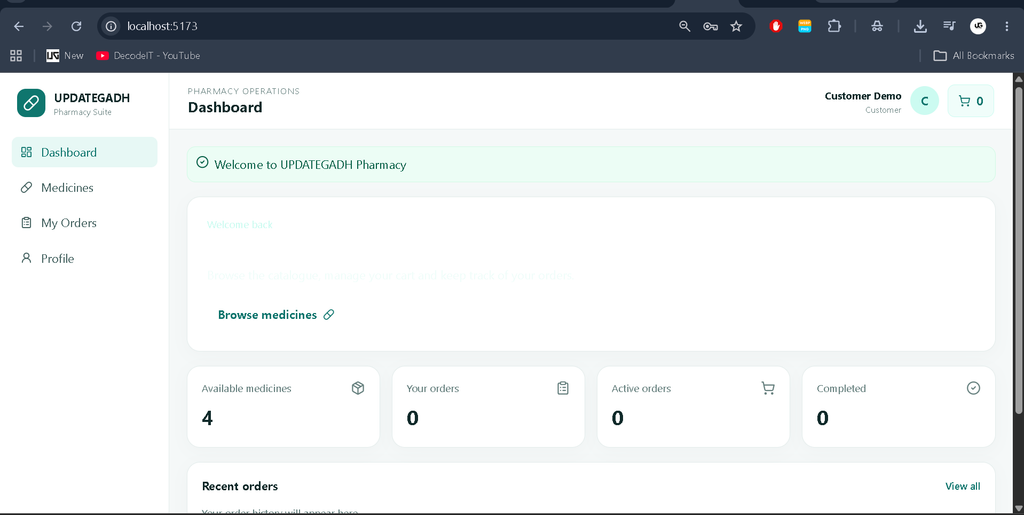Screen dimensions: 1024x515
Task: Click the checkmark icon on Completed card
Action: click(973, 388)
